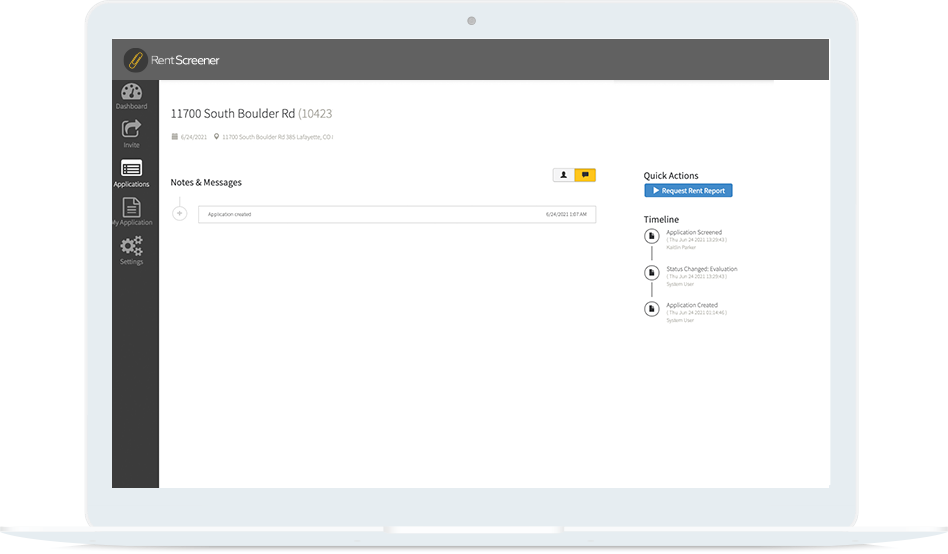Toggle the person filter button
Image resolution: width=948 pixels, height=554 pixels.
click(x=564, y=175)
